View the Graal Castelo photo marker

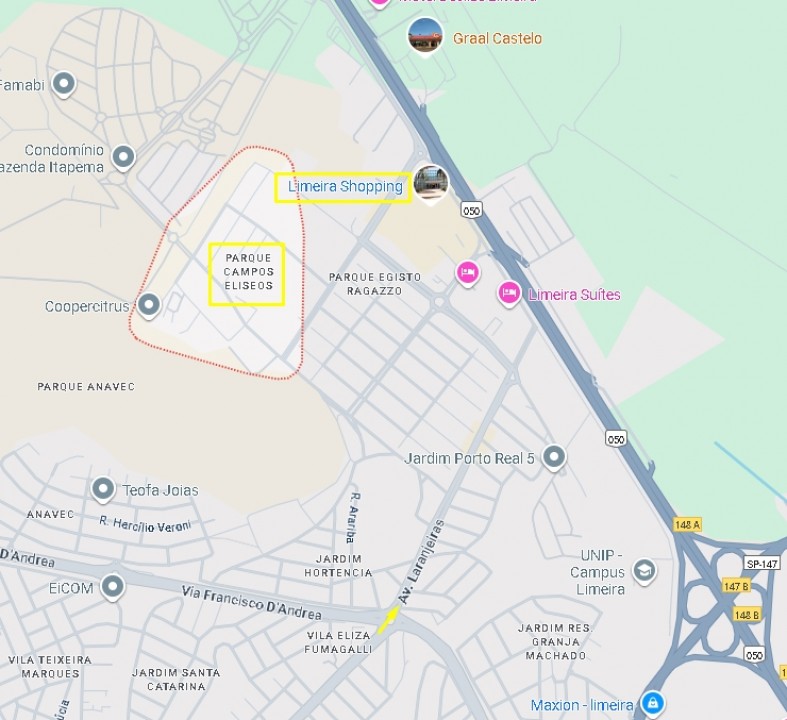425,37
